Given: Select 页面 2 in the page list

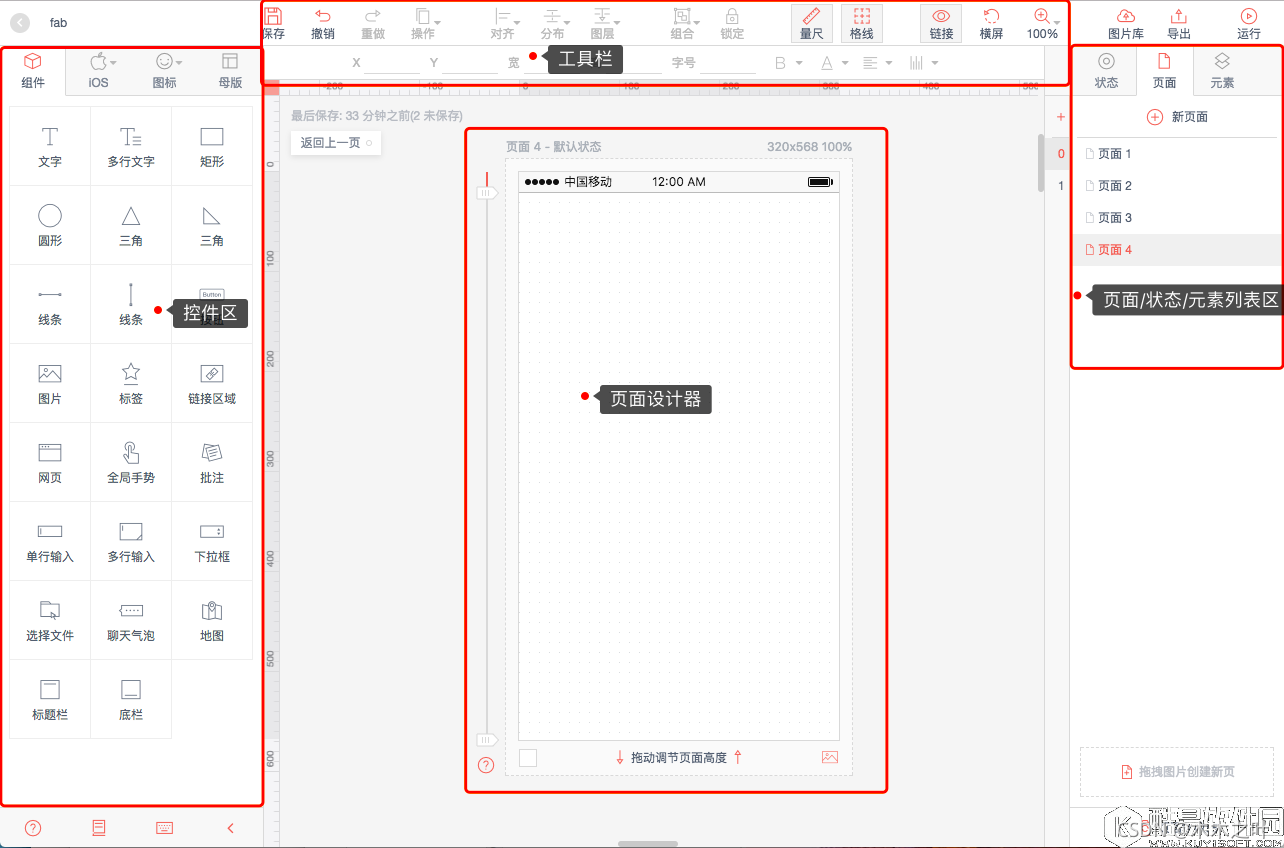Looking at the screenshot, I should (1177, 186).
